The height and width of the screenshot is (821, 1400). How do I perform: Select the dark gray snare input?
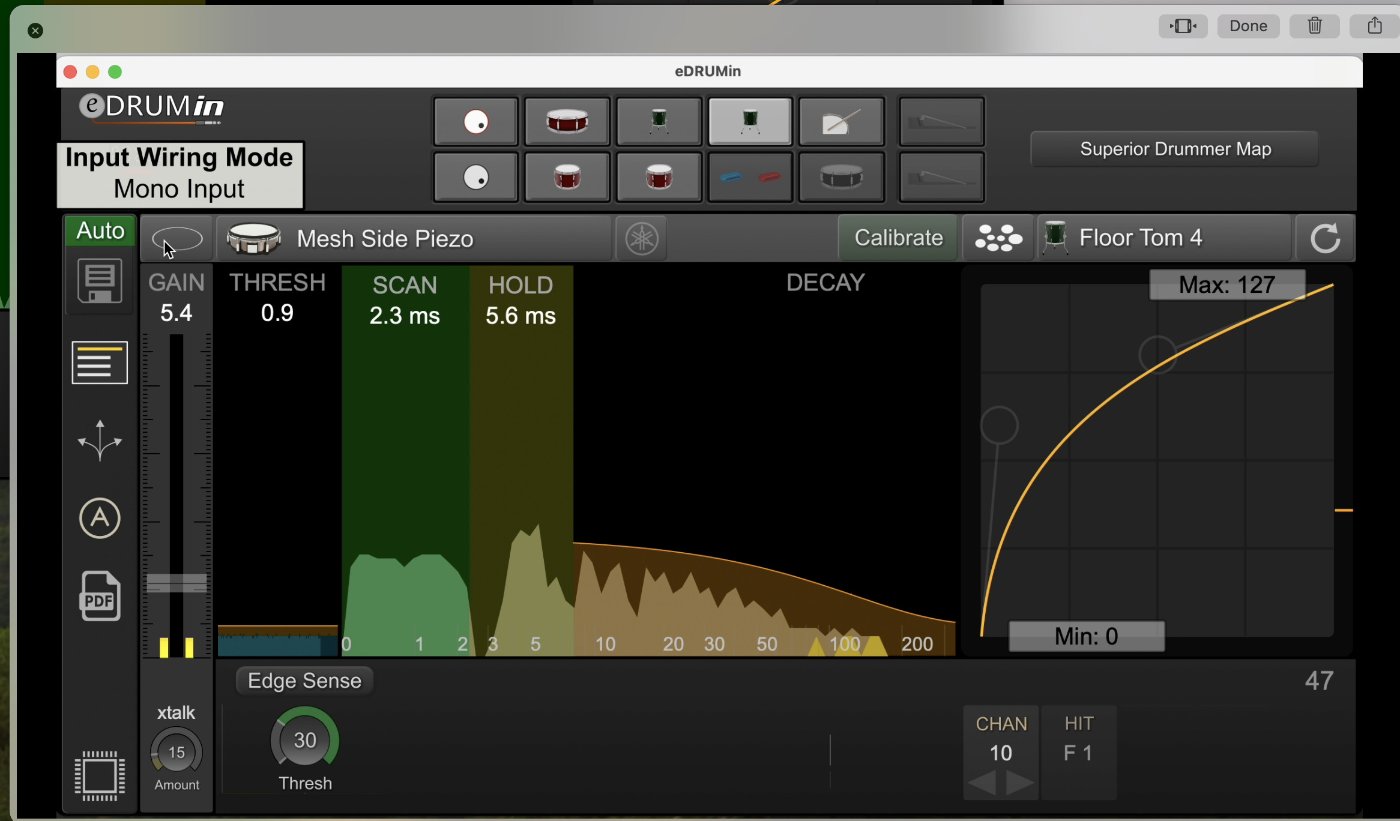(x=841, y=177)
